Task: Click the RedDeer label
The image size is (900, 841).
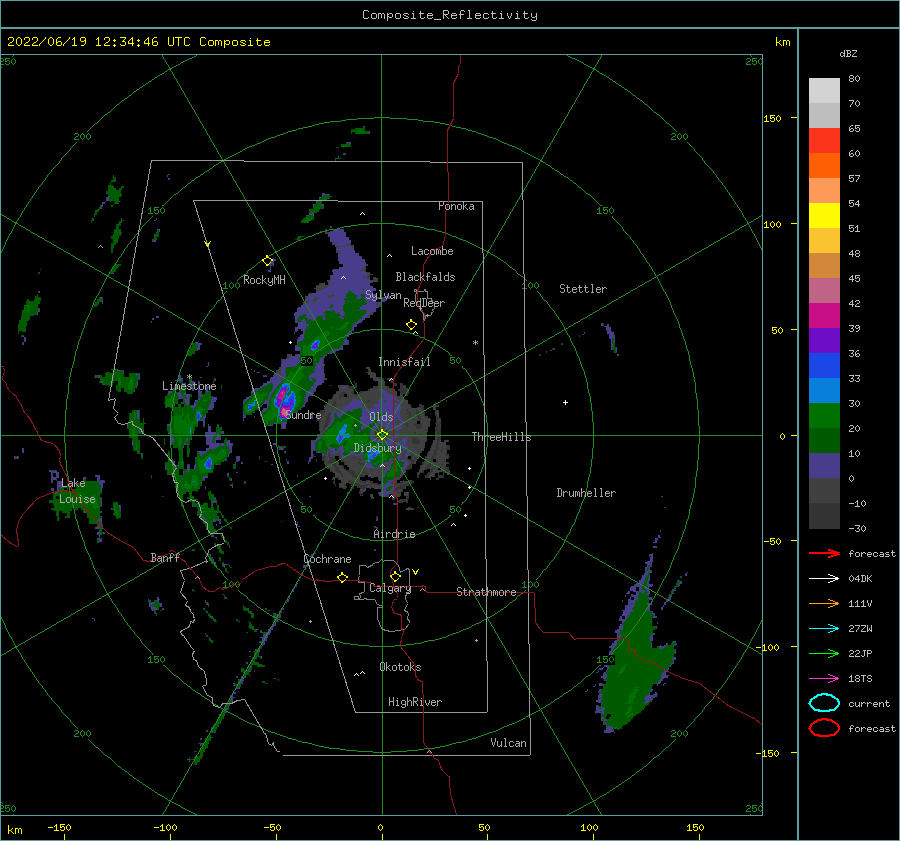Action: (424, 303)
